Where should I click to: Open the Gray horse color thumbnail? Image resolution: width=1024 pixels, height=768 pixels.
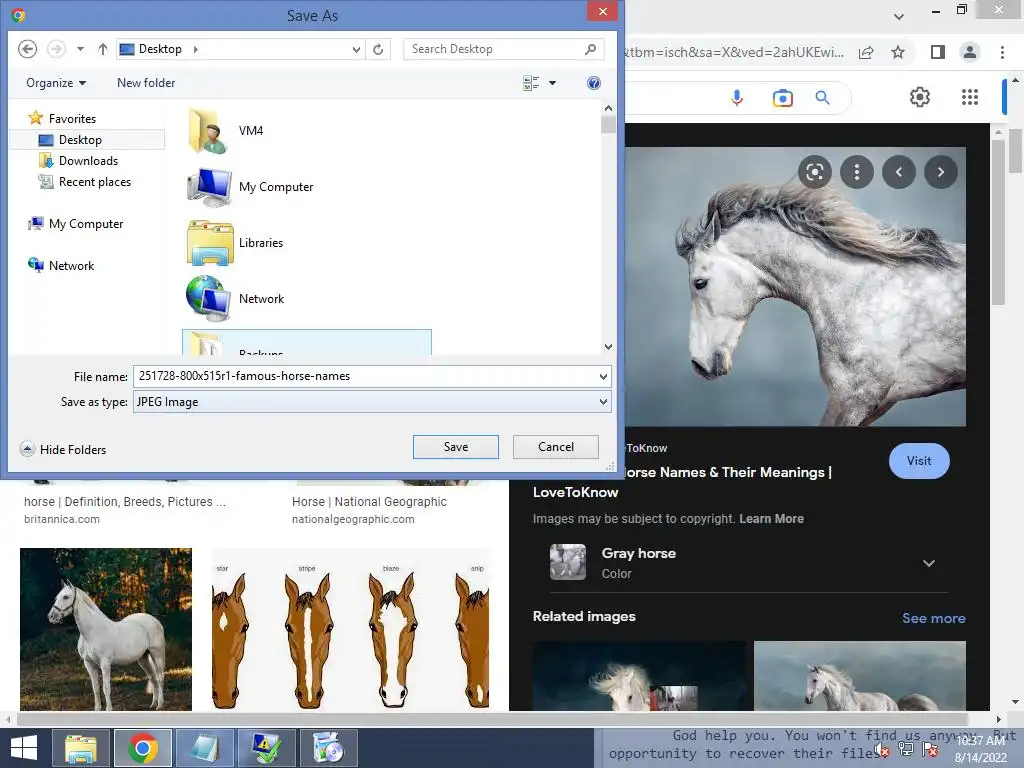click(568, 562)
